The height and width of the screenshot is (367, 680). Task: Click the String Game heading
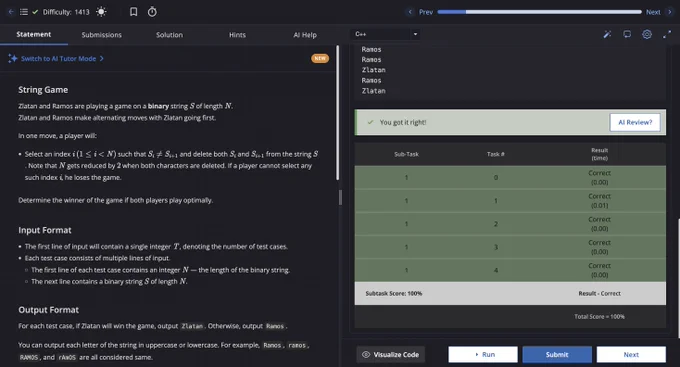43,90
